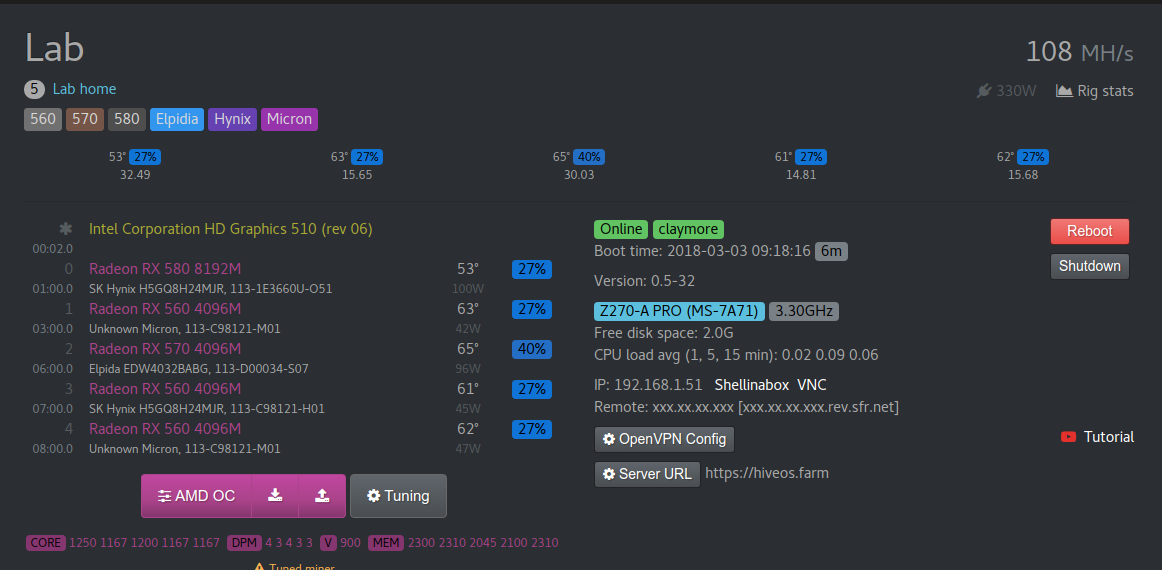Click the download icon button beside AMD OC
Viewport: 1162px width, 570px height.
click(x=275, y=496)
